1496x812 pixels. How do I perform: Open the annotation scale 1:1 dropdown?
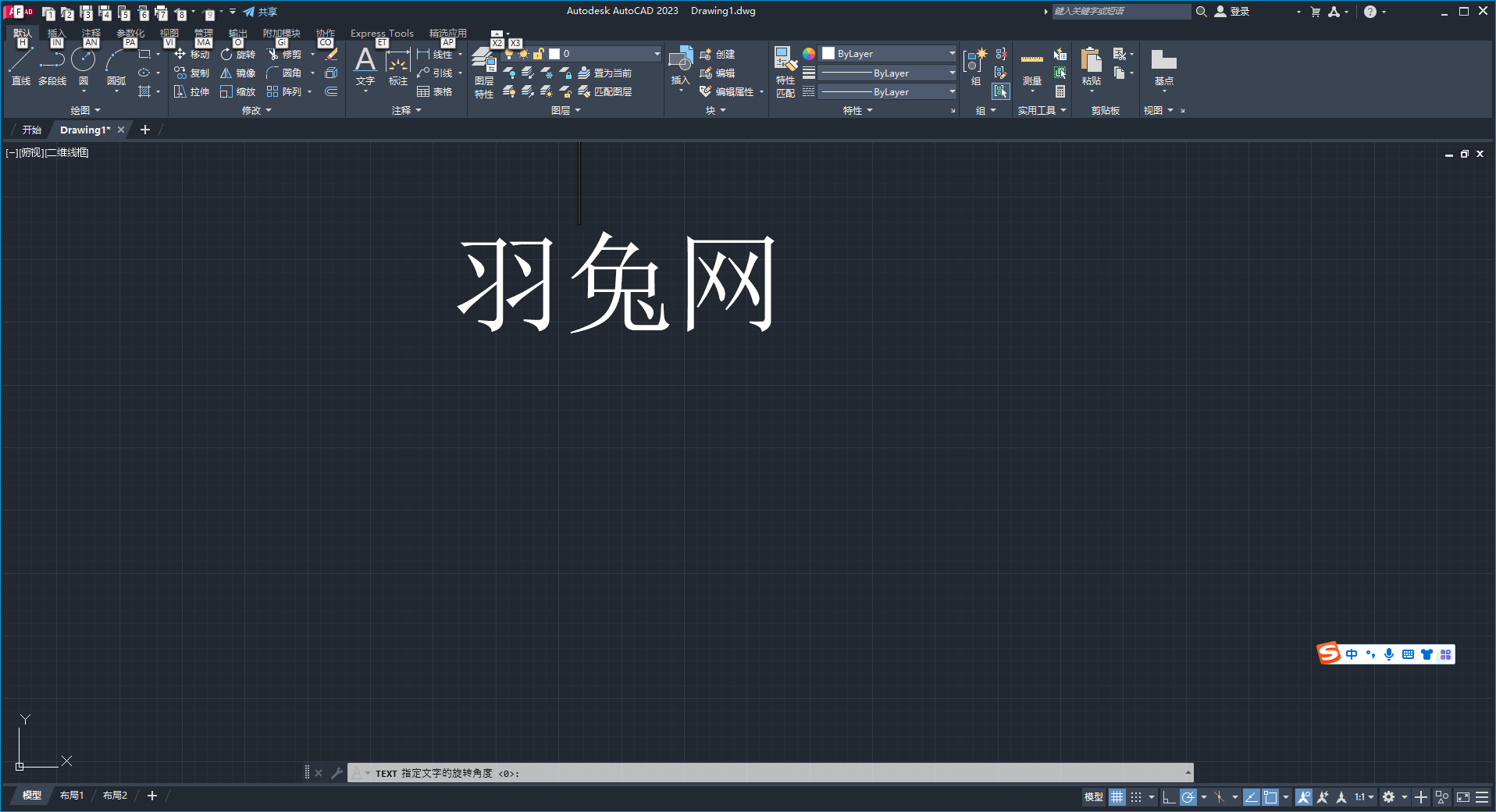pos(1364,797)
